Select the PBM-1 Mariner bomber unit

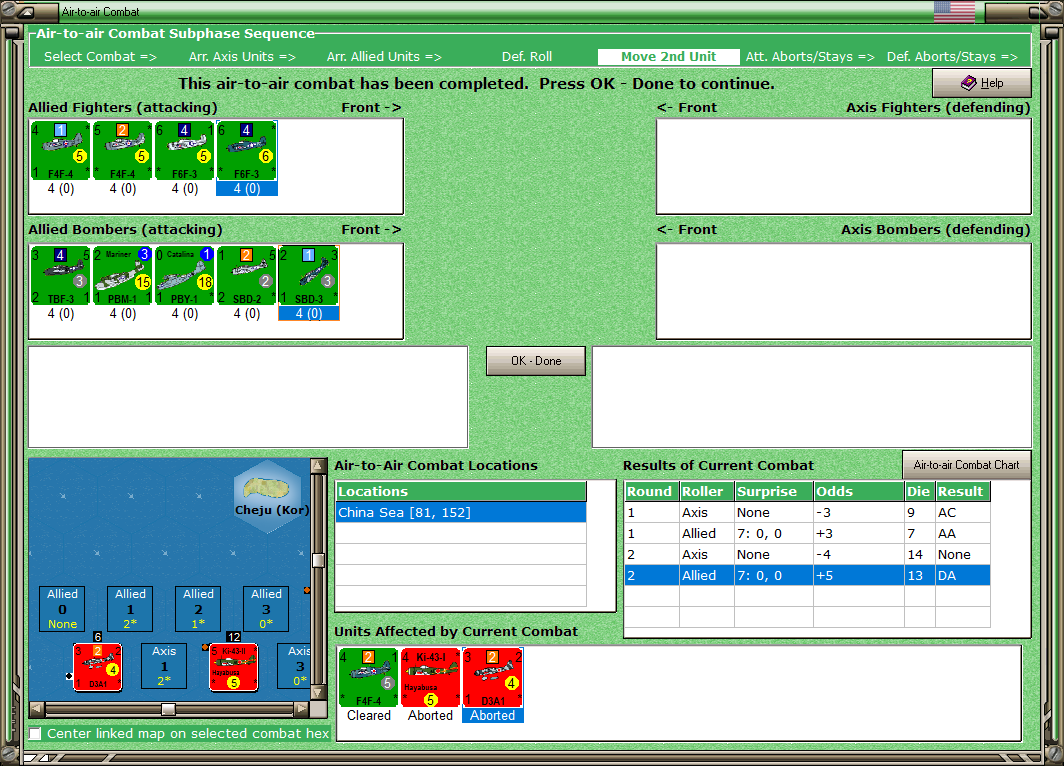122,275
